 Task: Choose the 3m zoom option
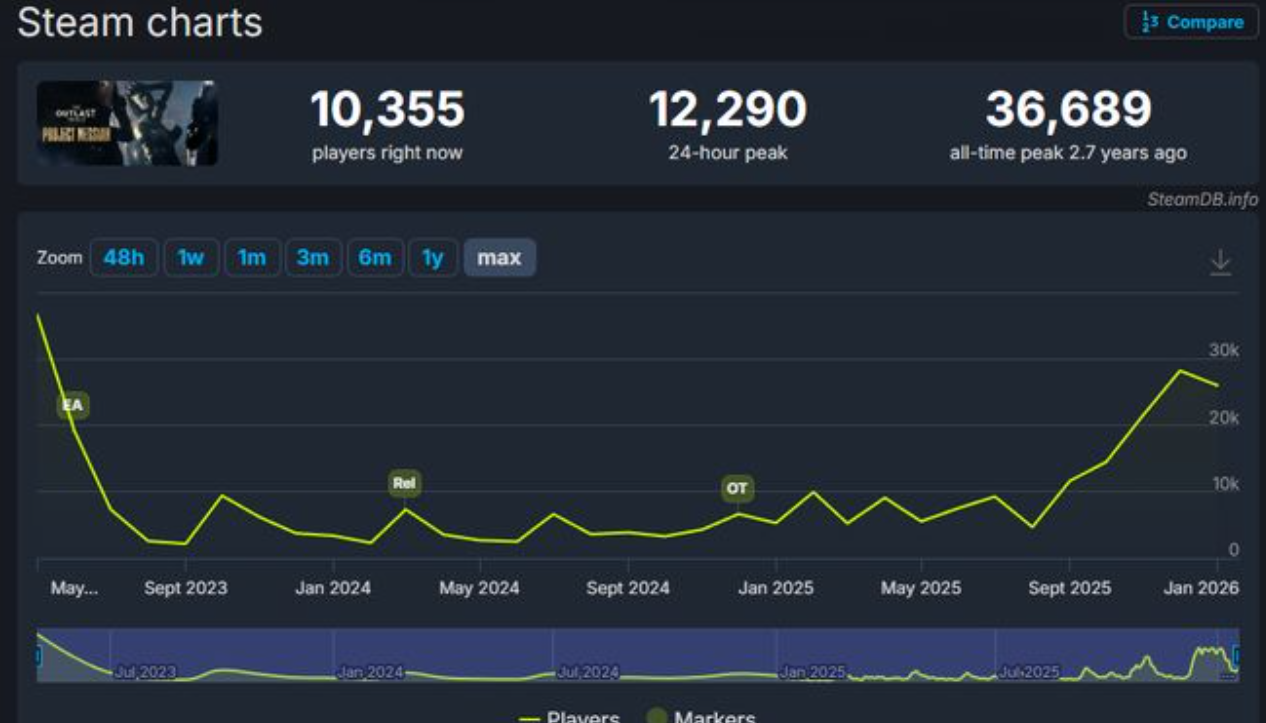(313, 258)
